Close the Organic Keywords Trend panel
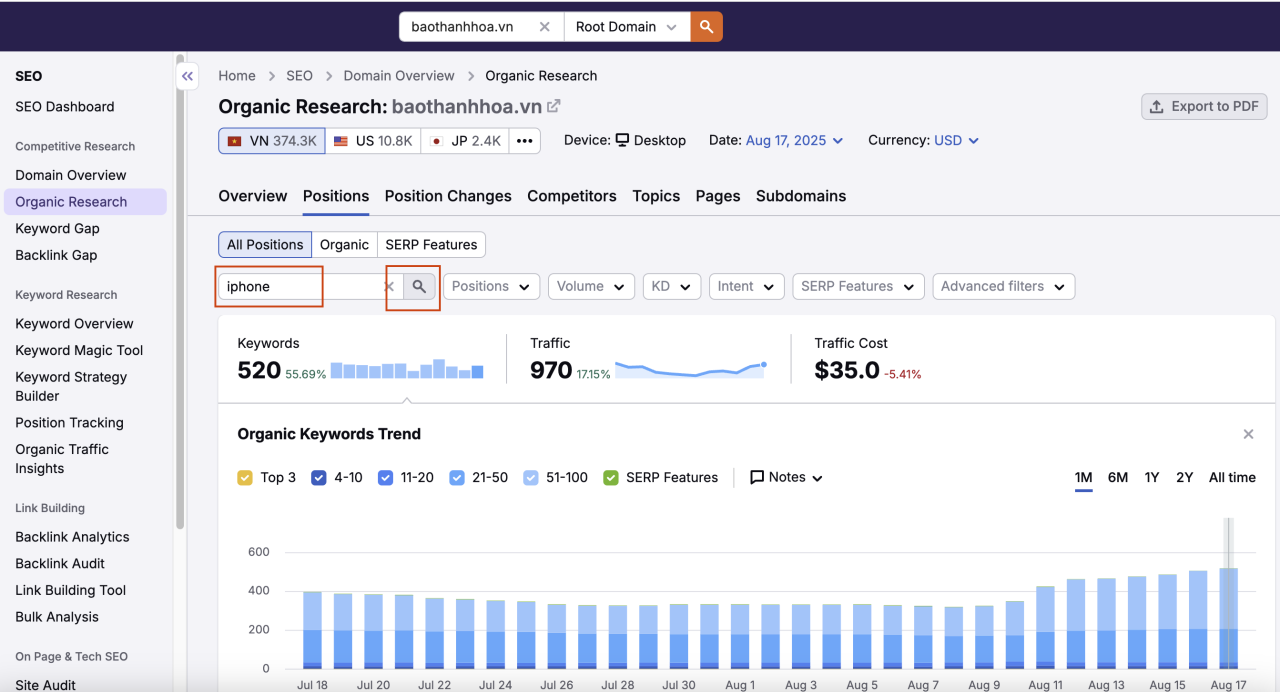 [1248, 434]
